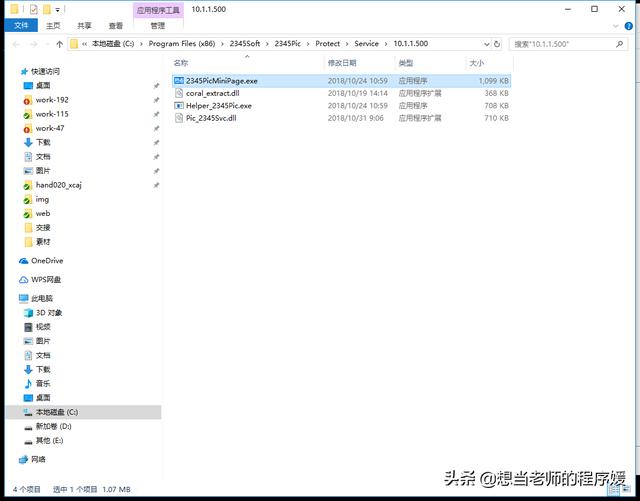The image size is (640, 501).
Task: Open the 素材 folder
Action: [43, 242]
